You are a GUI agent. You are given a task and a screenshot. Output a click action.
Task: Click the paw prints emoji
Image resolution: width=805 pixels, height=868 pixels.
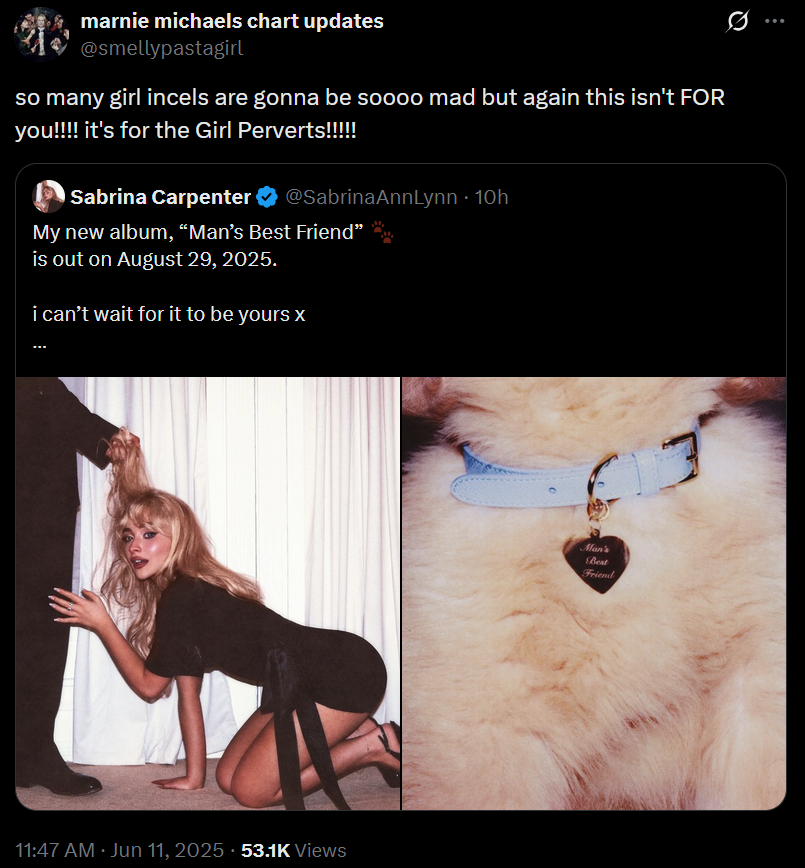[x=383, y=232]
